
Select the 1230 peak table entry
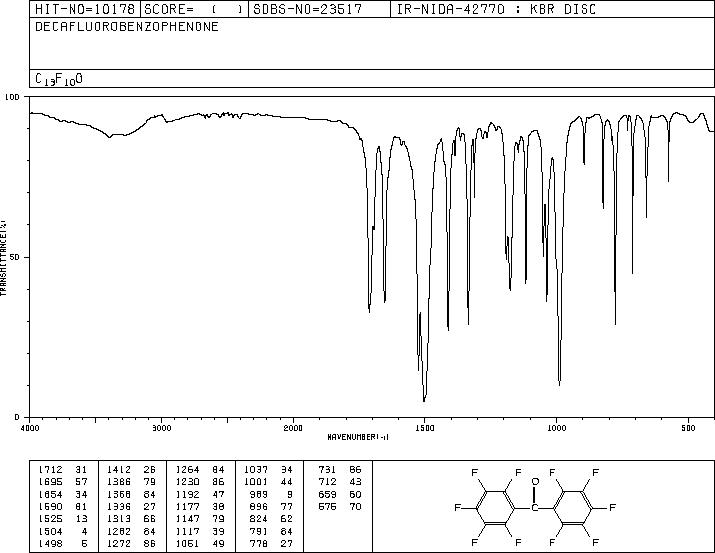(x=200, y=482)
